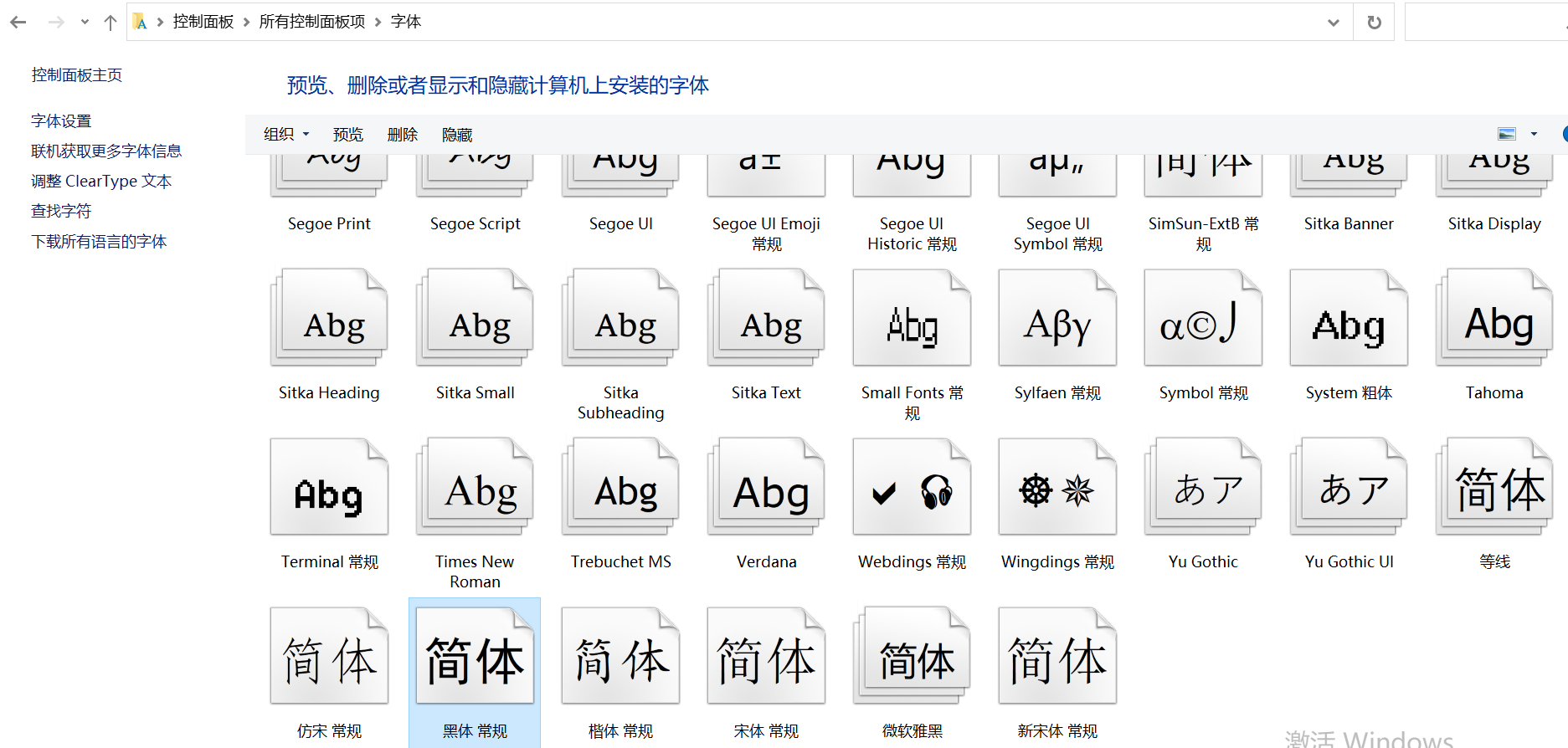The width and height of the screenshot is (1568, 748).
Task: Select the Small Fonts 常规 icon
Action: 912,318
